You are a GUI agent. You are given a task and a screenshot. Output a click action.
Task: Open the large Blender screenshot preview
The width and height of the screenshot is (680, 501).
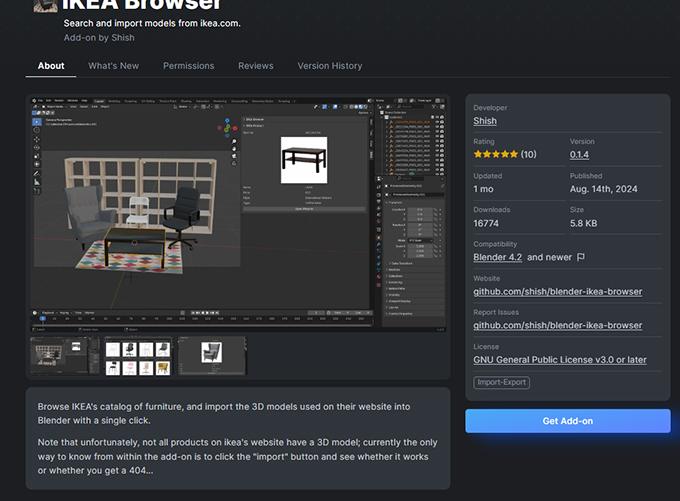[x=238, y=213]
